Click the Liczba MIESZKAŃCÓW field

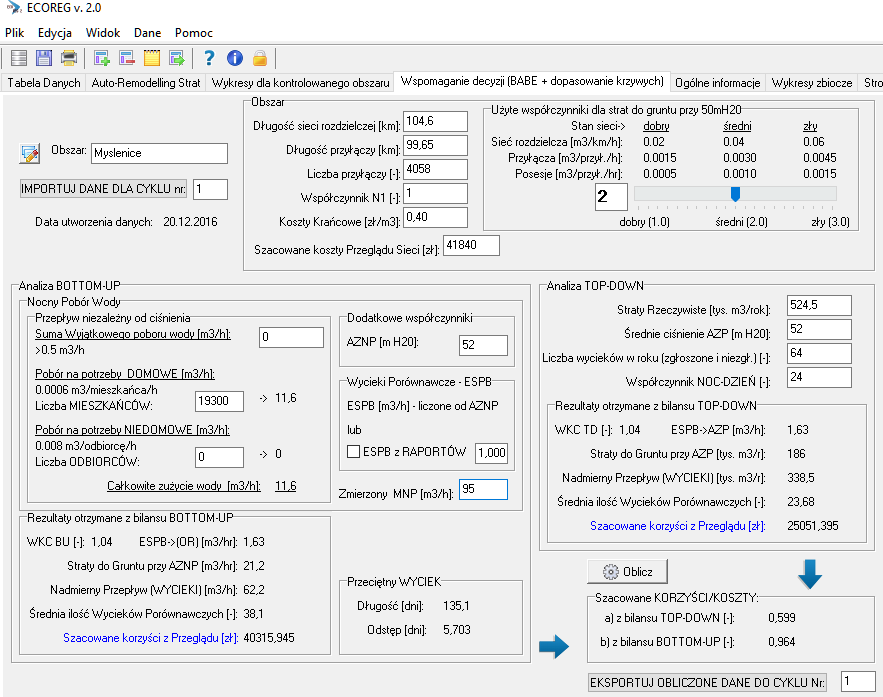220,401
